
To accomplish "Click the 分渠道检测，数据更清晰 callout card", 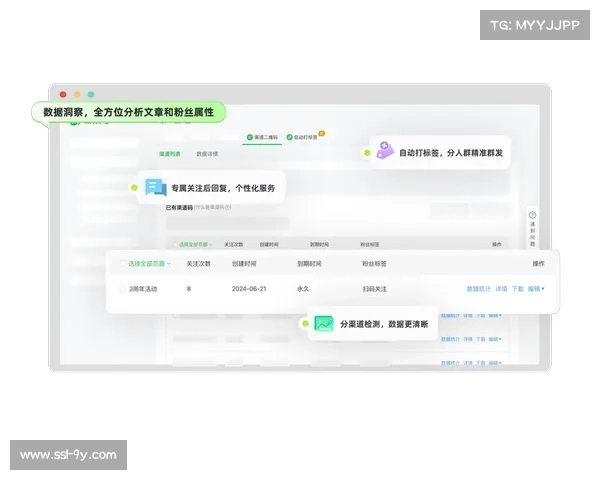I will tap(373, 324).
